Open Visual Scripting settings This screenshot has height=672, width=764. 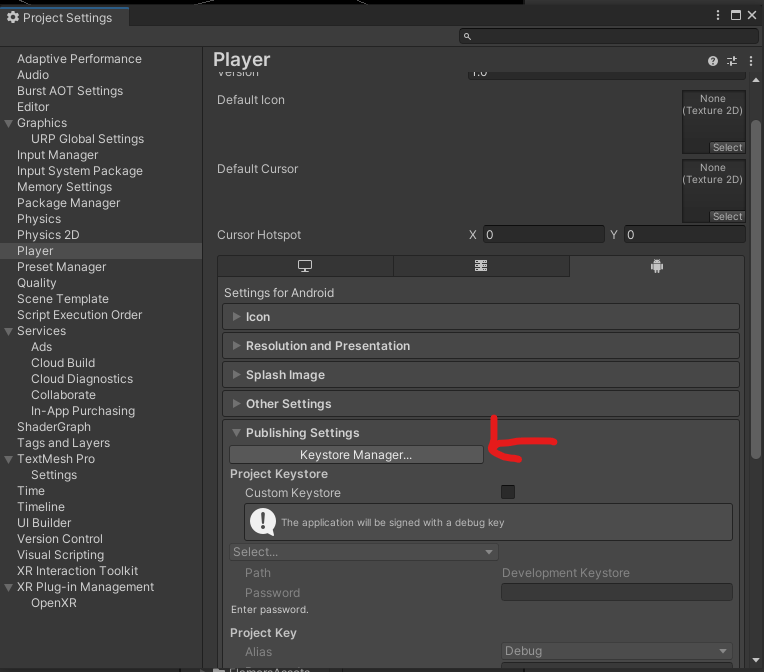[x=60, y=555]
